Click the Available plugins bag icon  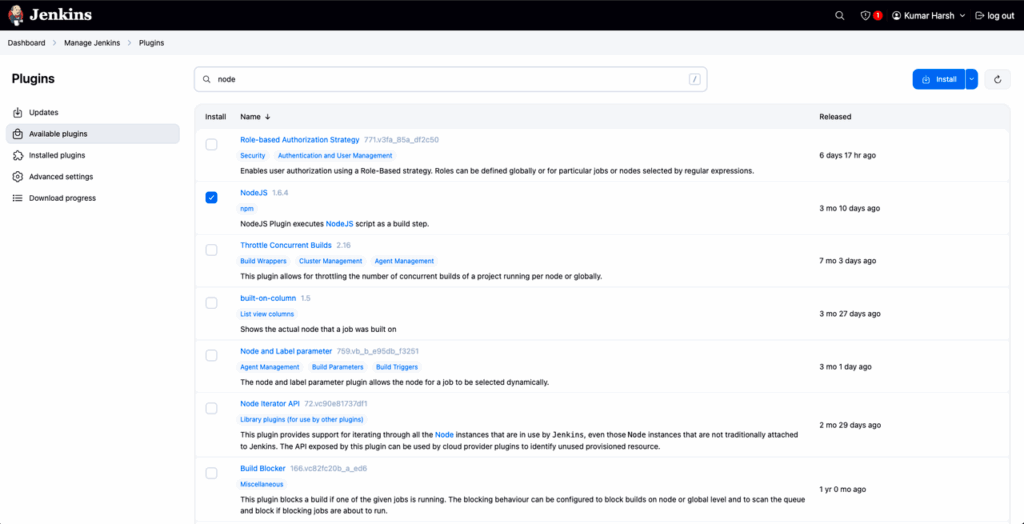tap(18, 134)
